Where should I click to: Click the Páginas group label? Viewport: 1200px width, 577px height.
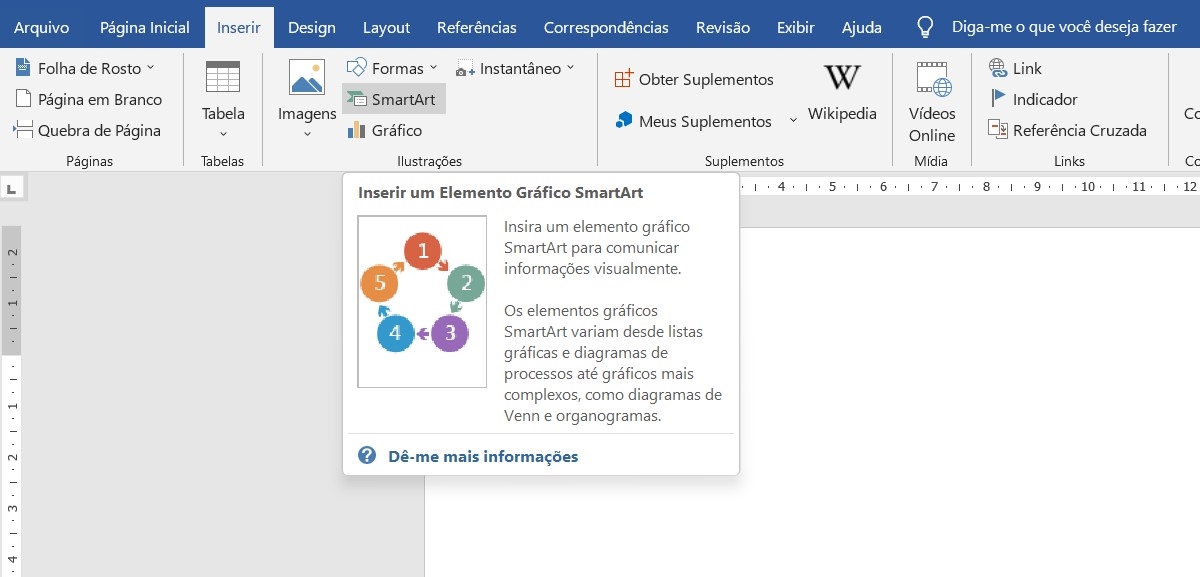[x=89, y=161]
